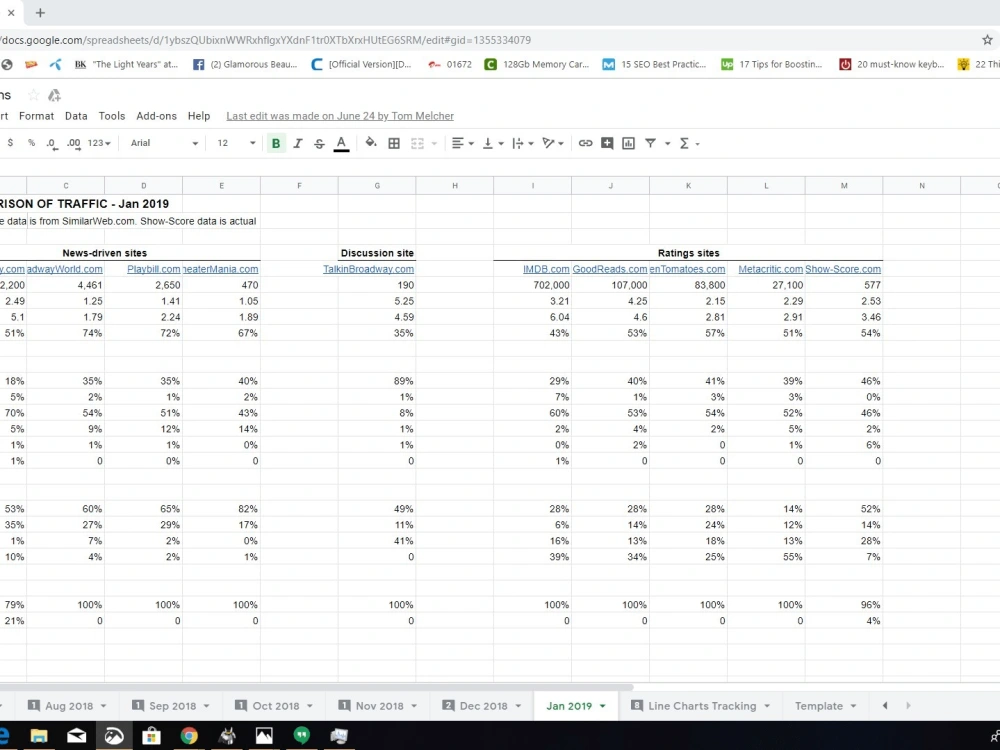The height and width of the screenshot is (750, 1000).
Task: Star the spreadsheet document
Action: 34,95
